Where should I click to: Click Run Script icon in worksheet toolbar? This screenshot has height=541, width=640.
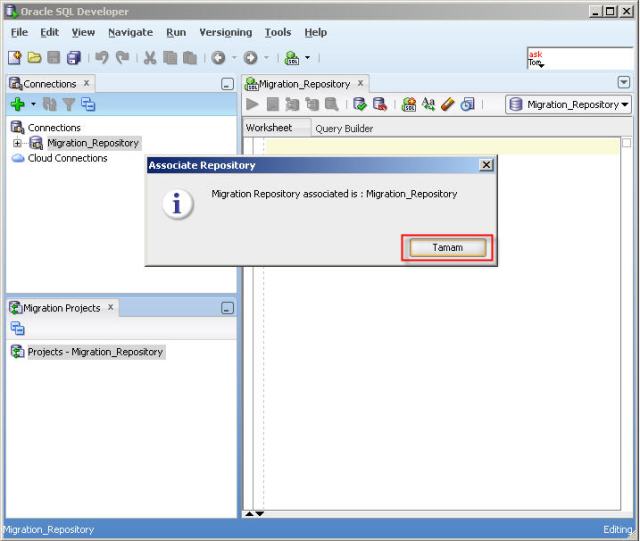(x=273, y=105)
